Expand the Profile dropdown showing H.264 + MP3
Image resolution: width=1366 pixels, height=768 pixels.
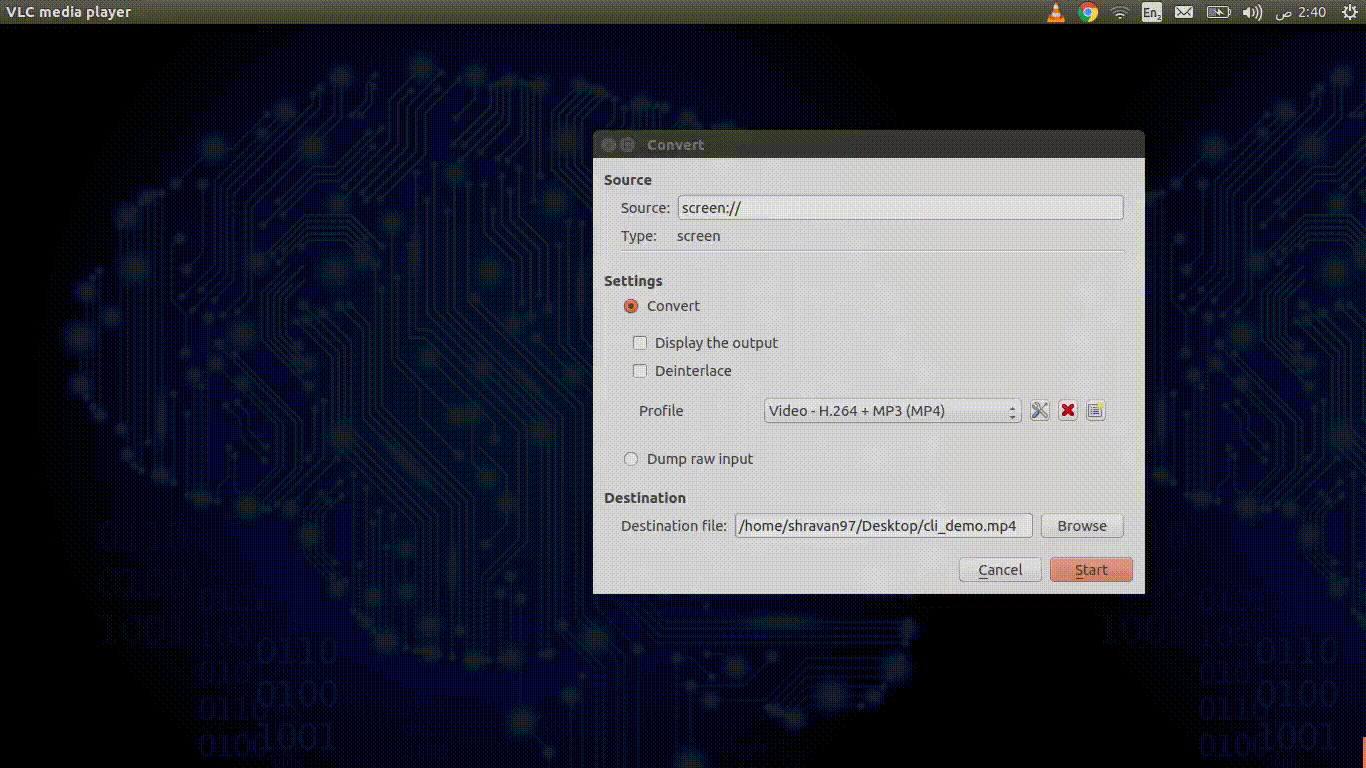tap(892, 411)
